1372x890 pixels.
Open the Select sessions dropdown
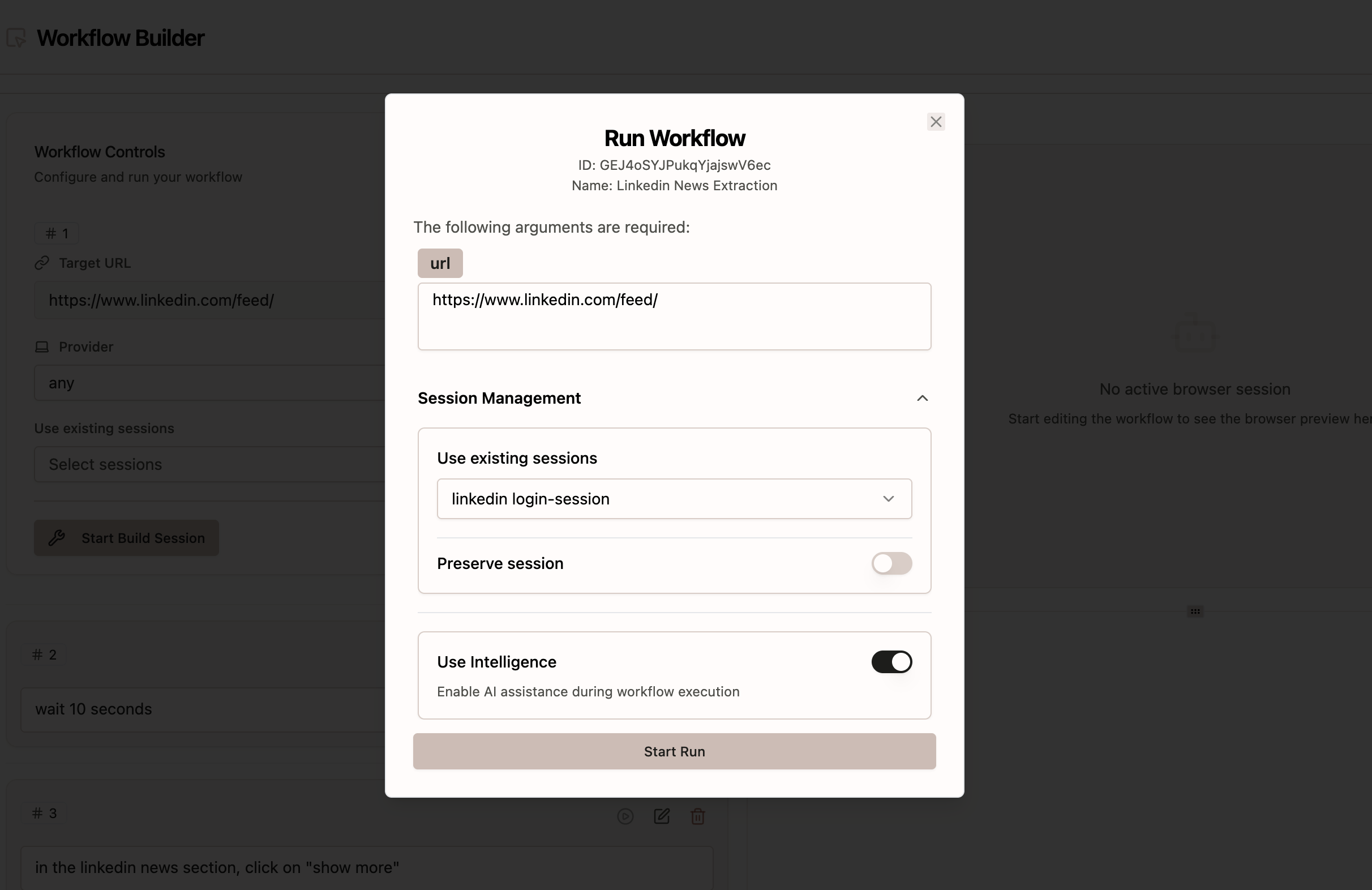173,464
